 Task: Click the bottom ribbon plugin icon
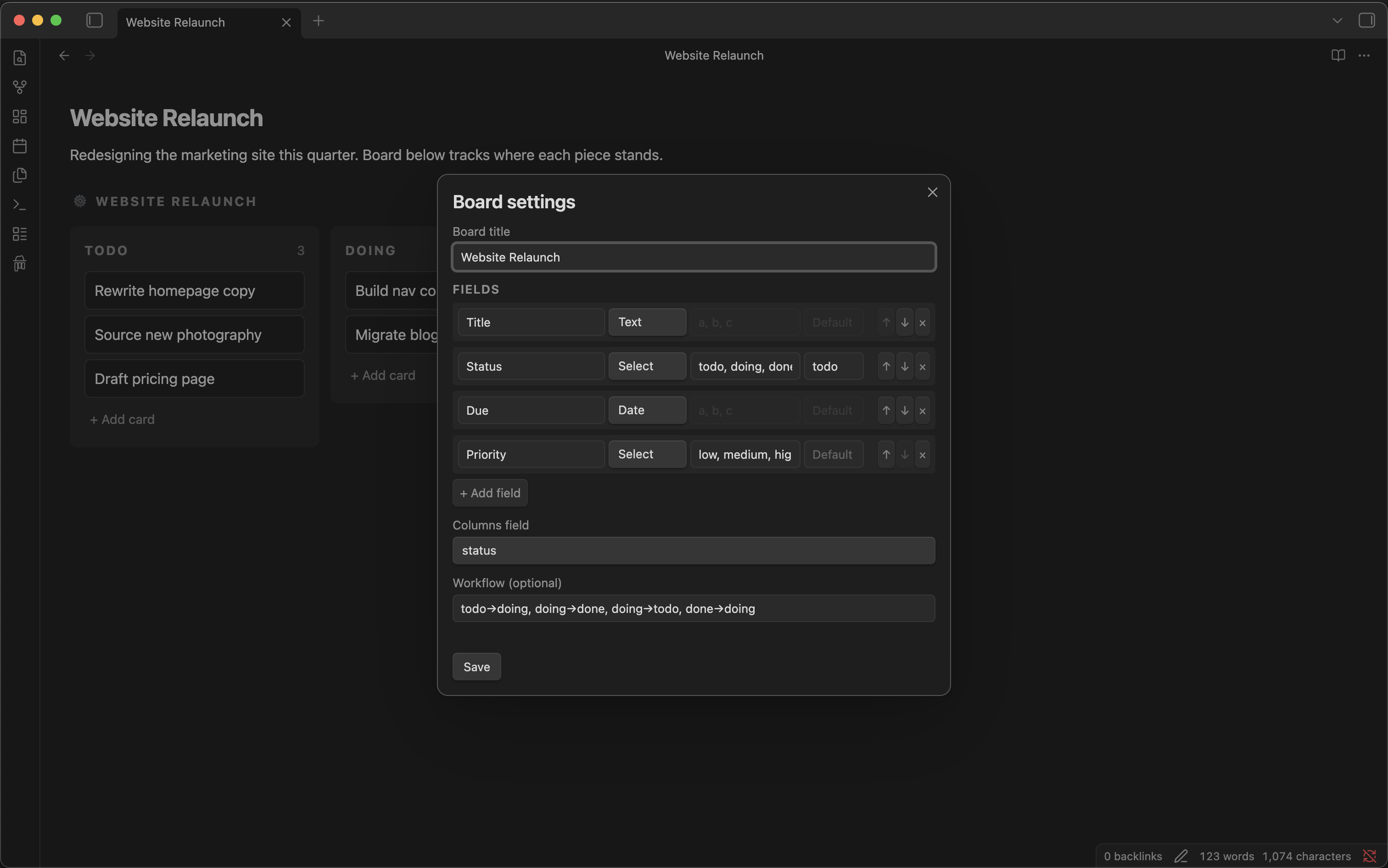[x=20, y=263]
